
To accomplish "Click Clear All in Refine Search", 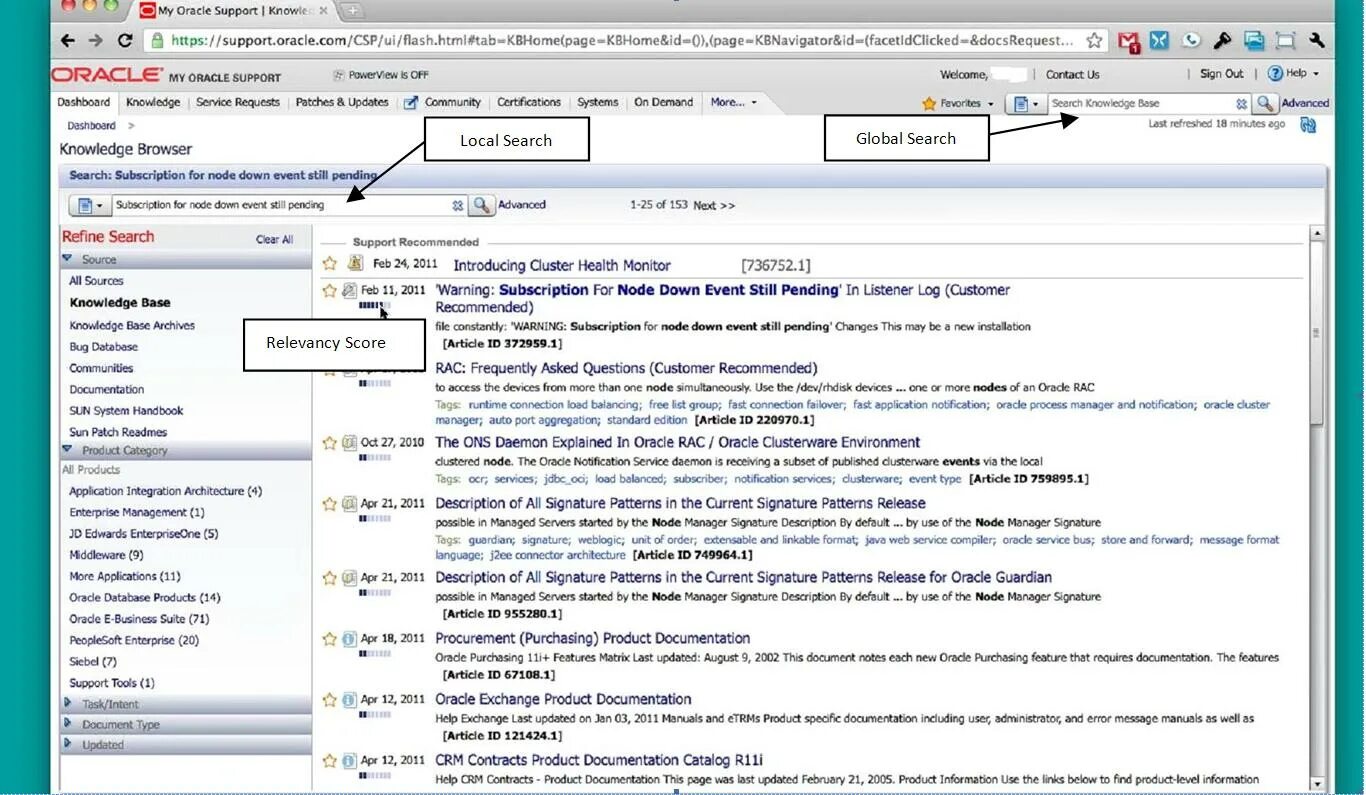I will (274, 239).
